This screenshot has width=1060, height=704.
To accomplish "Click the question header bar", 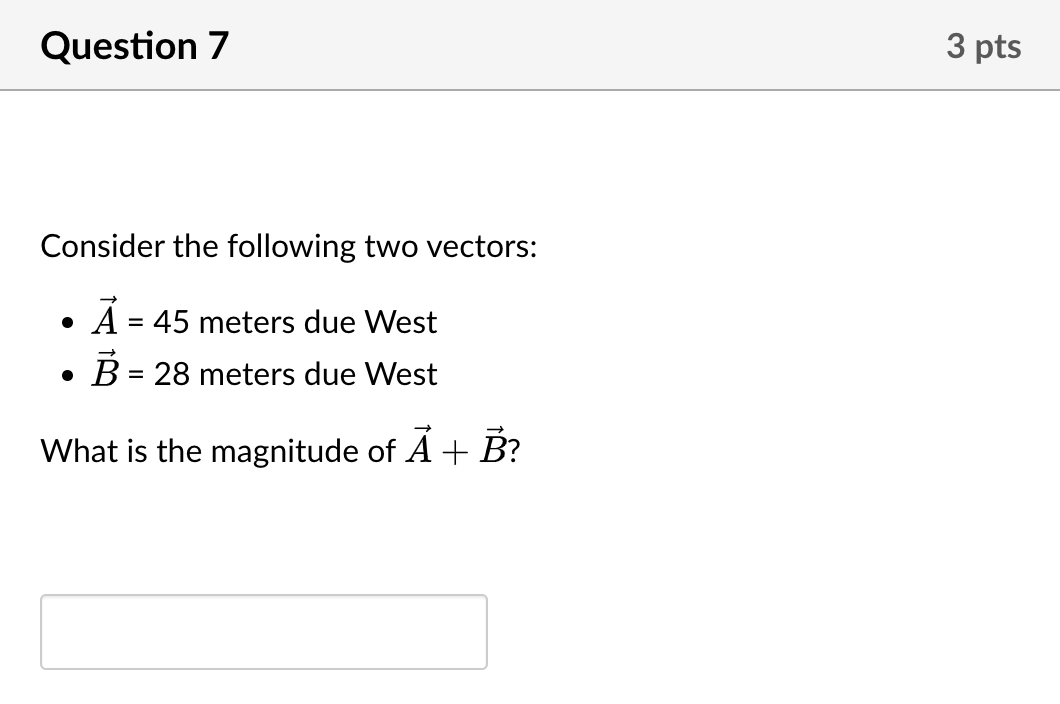I will tap(530, 45).
